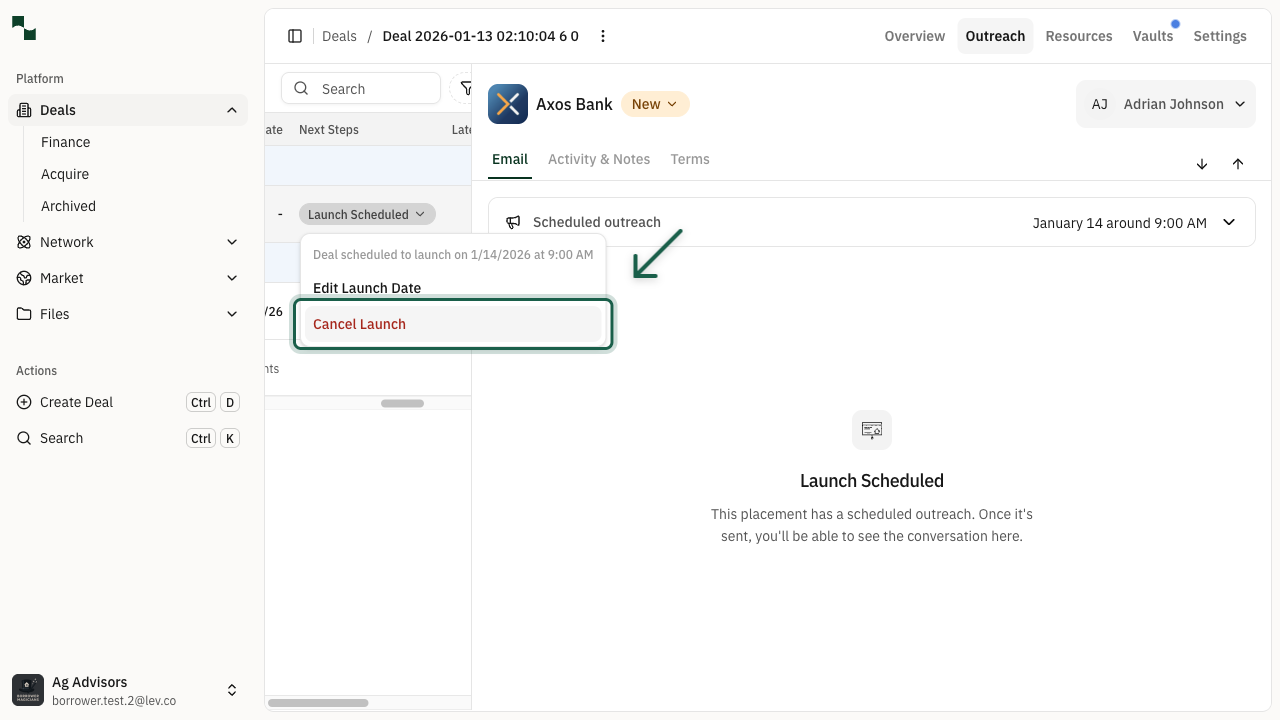Expand the January 14 outreach schedule chevron
Viewport: 1280px width, 720px height.
pos(1229,222)
